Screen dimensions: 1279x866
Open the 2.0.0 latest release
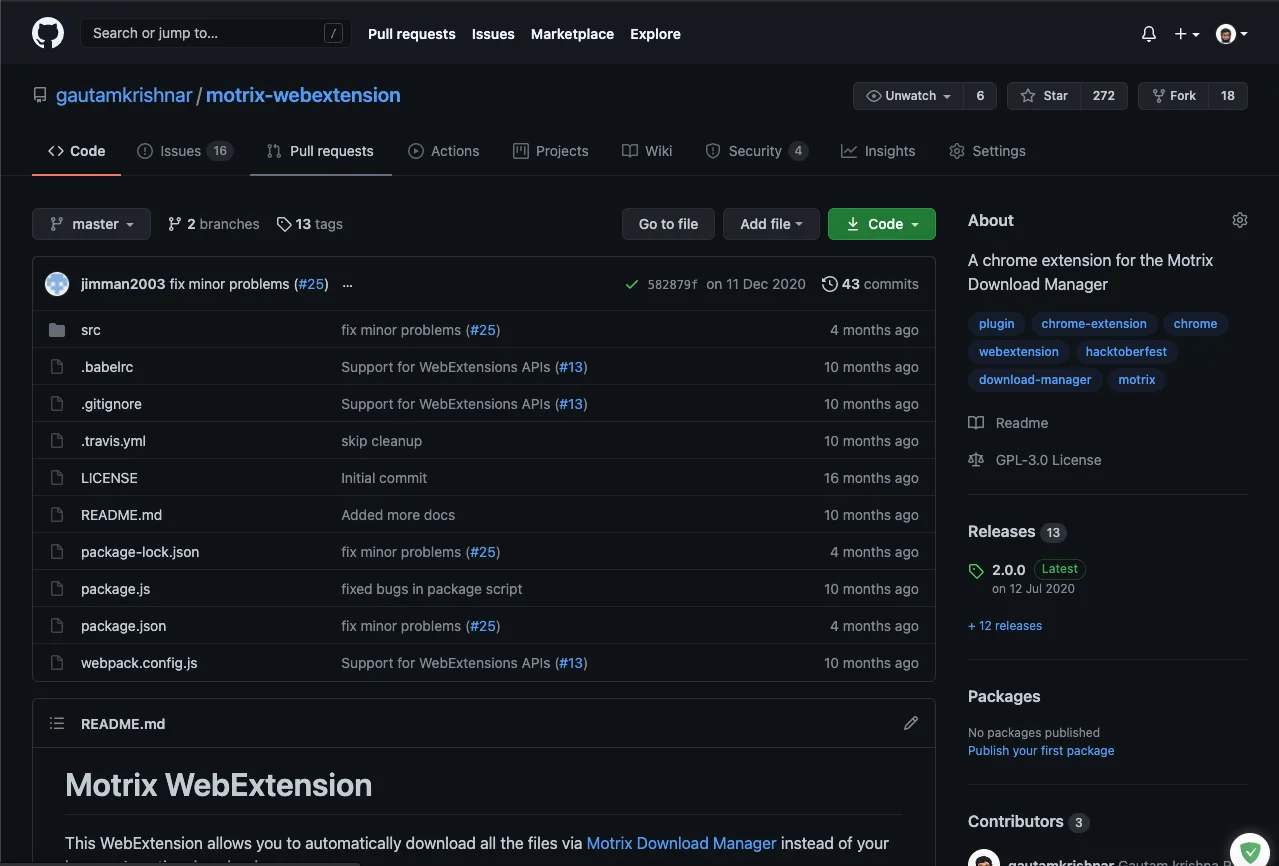pos(1009,569)
